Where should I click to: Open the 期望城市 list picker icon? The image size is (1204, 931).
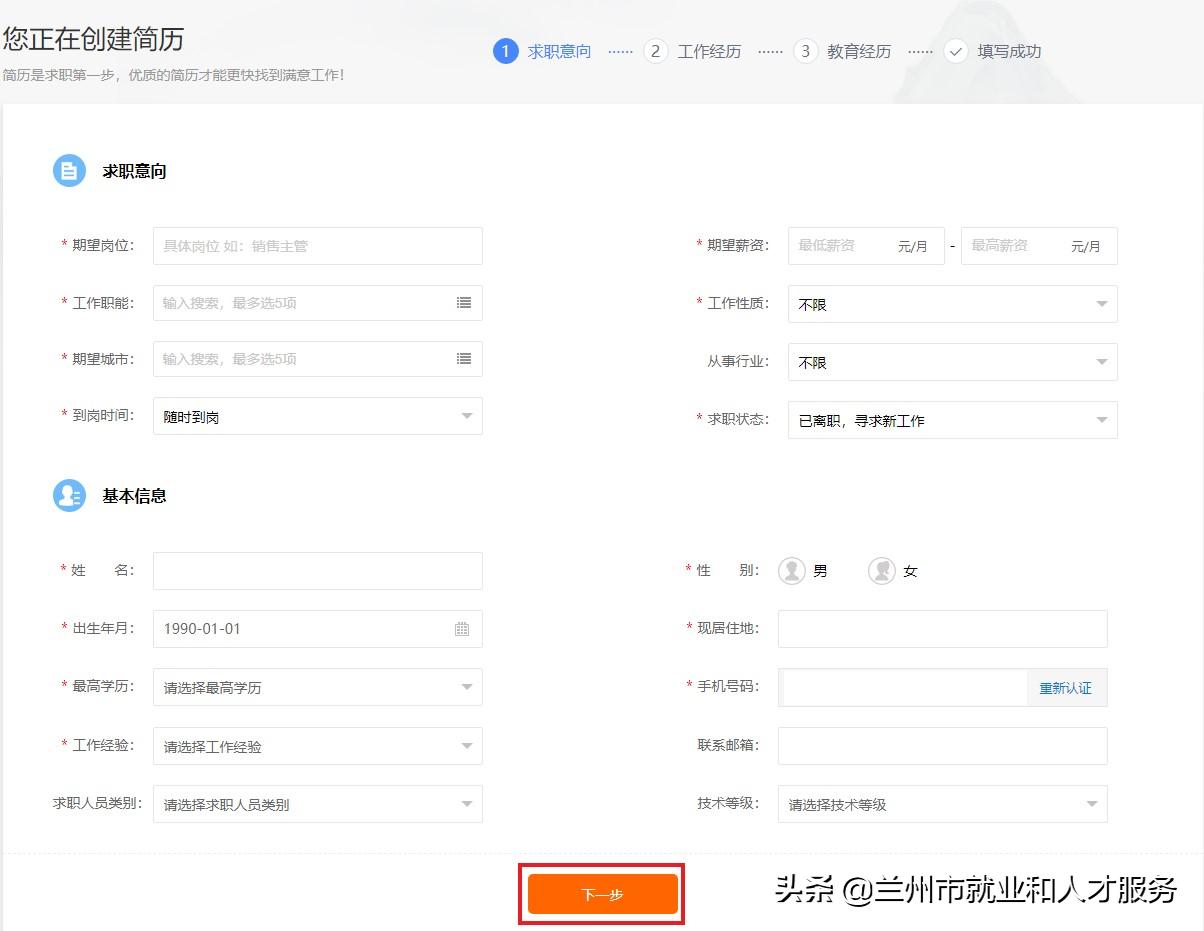coord(463,359)
